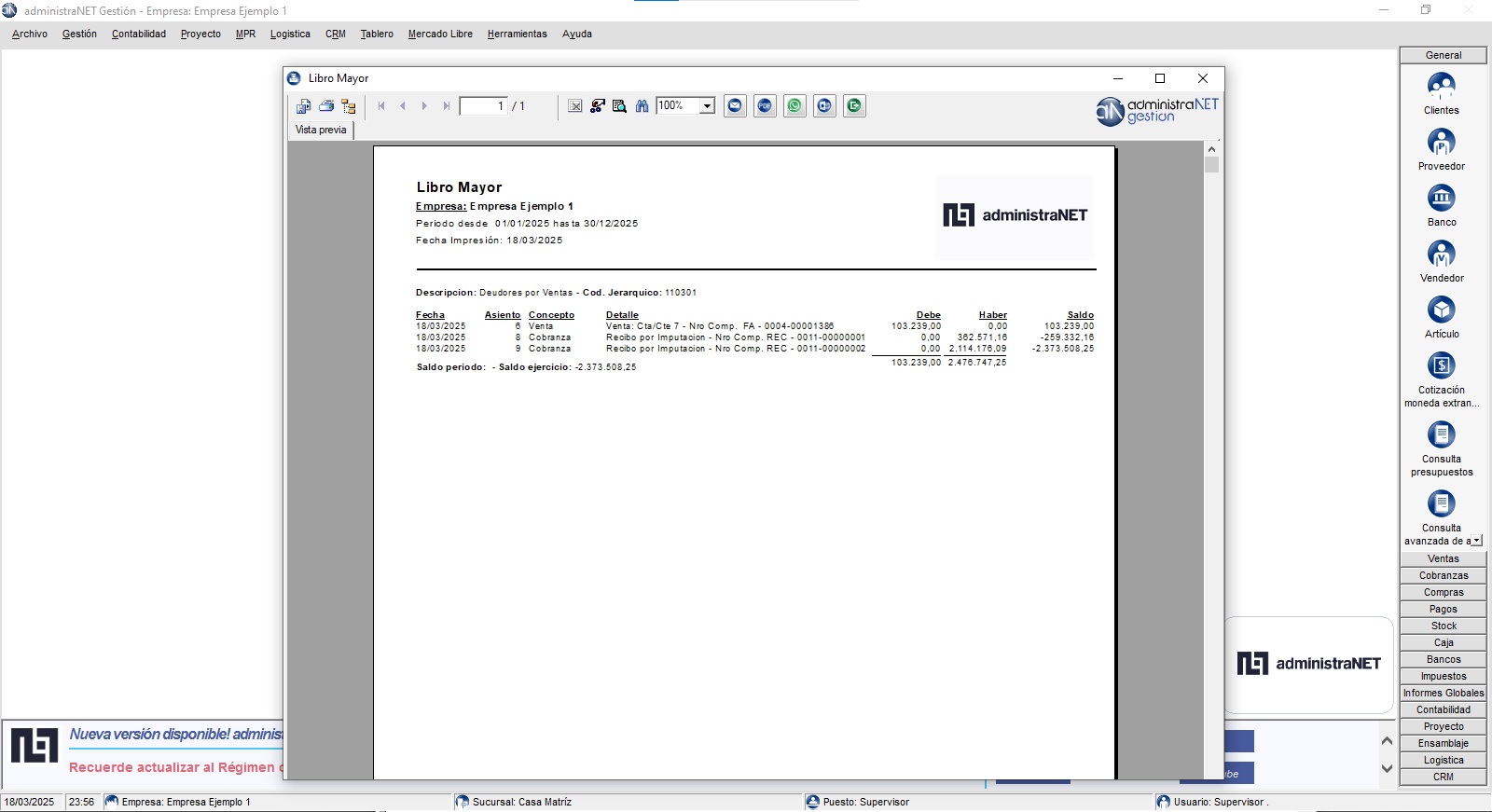The width and height of the screenshot is (1492, 812).
Task: Expand the Stock sidebar section
Action: 1444,626
